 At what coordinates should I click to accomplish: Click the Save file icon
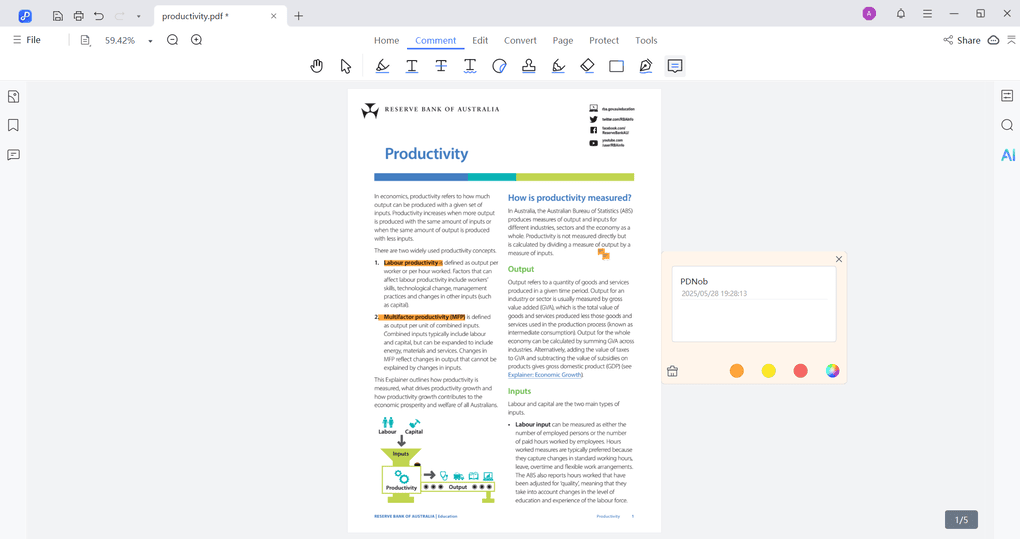tap(57, 16)
